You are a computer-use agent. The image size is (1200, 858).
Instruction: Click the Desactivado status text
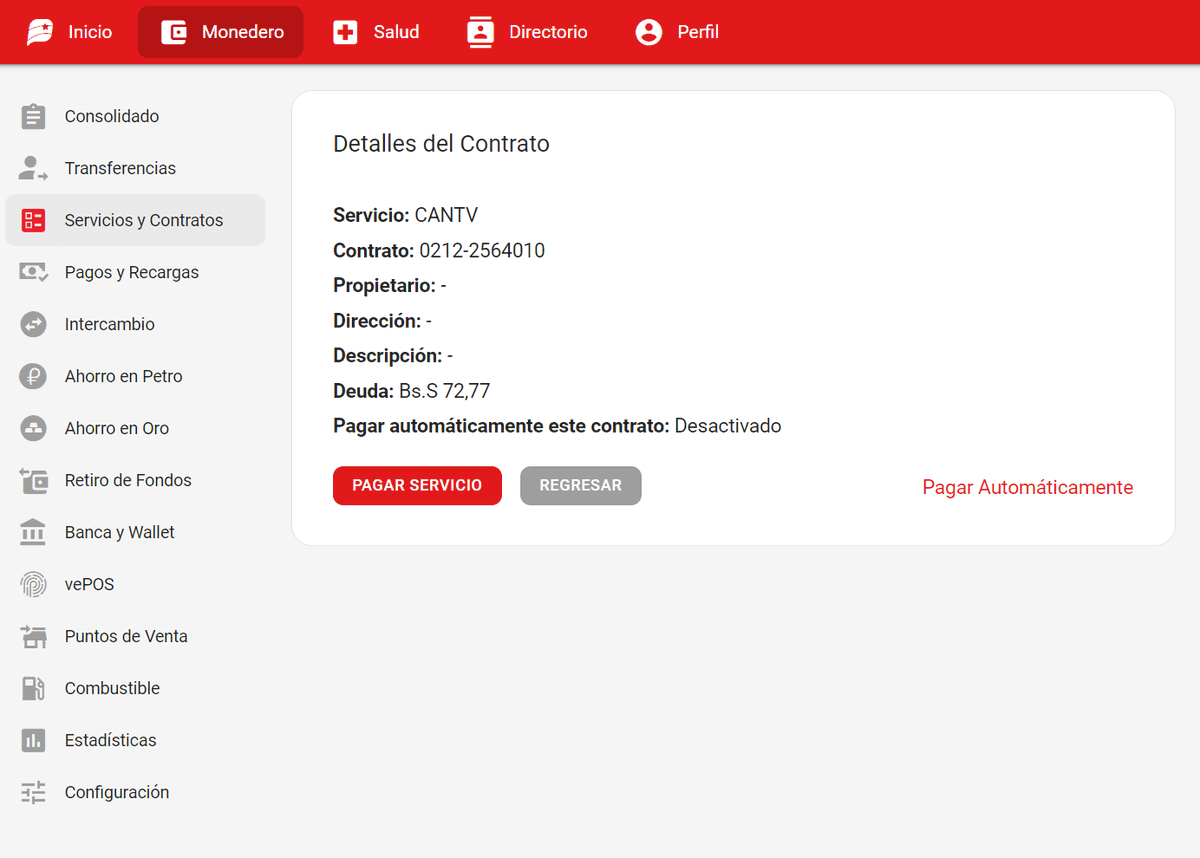pos(728,426)
